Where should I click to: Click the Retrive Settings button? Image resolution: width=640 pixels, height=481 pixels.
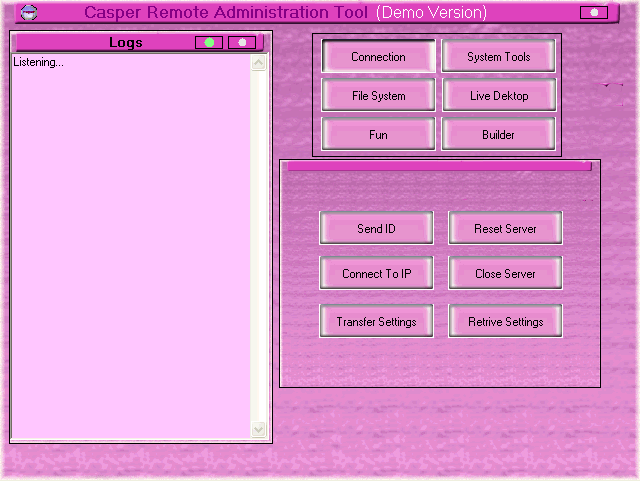(505, 321)
